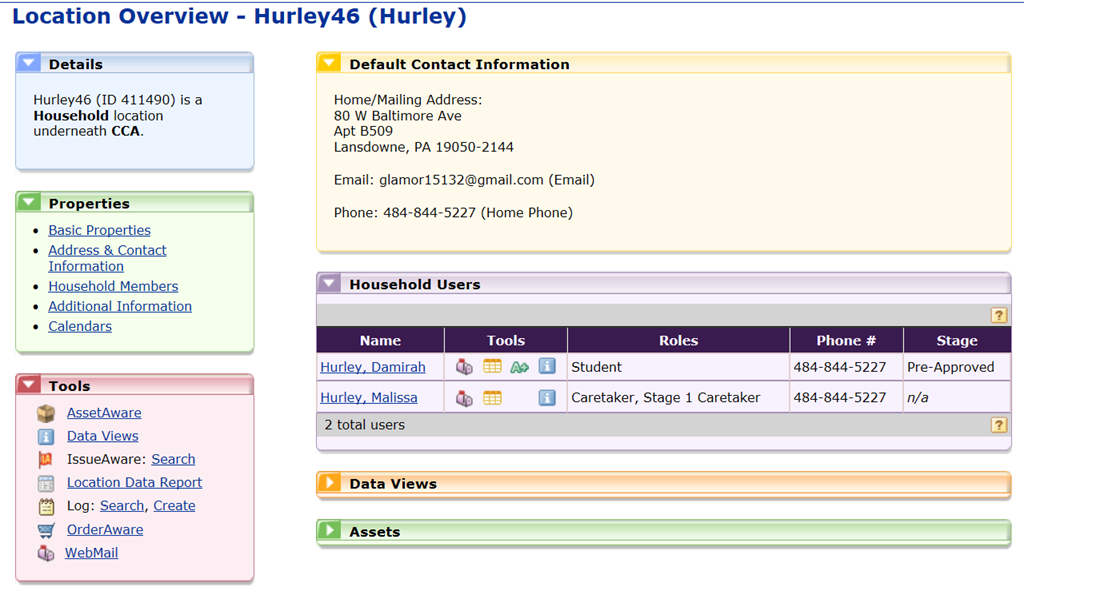This screenshot has width=1102, height=600.
Task: Collapse the Household Users panel
Action: [x=329, y=284]
